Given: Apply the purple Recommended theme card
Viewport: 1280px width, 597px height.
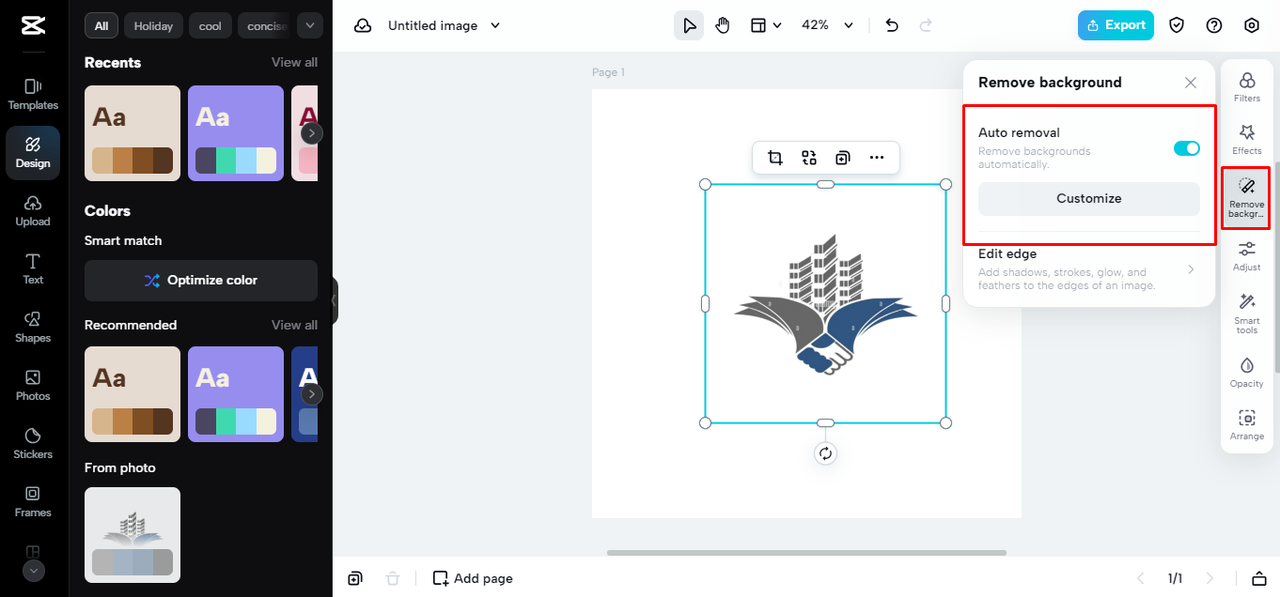Looking at the screenshot, I should 236,394.
